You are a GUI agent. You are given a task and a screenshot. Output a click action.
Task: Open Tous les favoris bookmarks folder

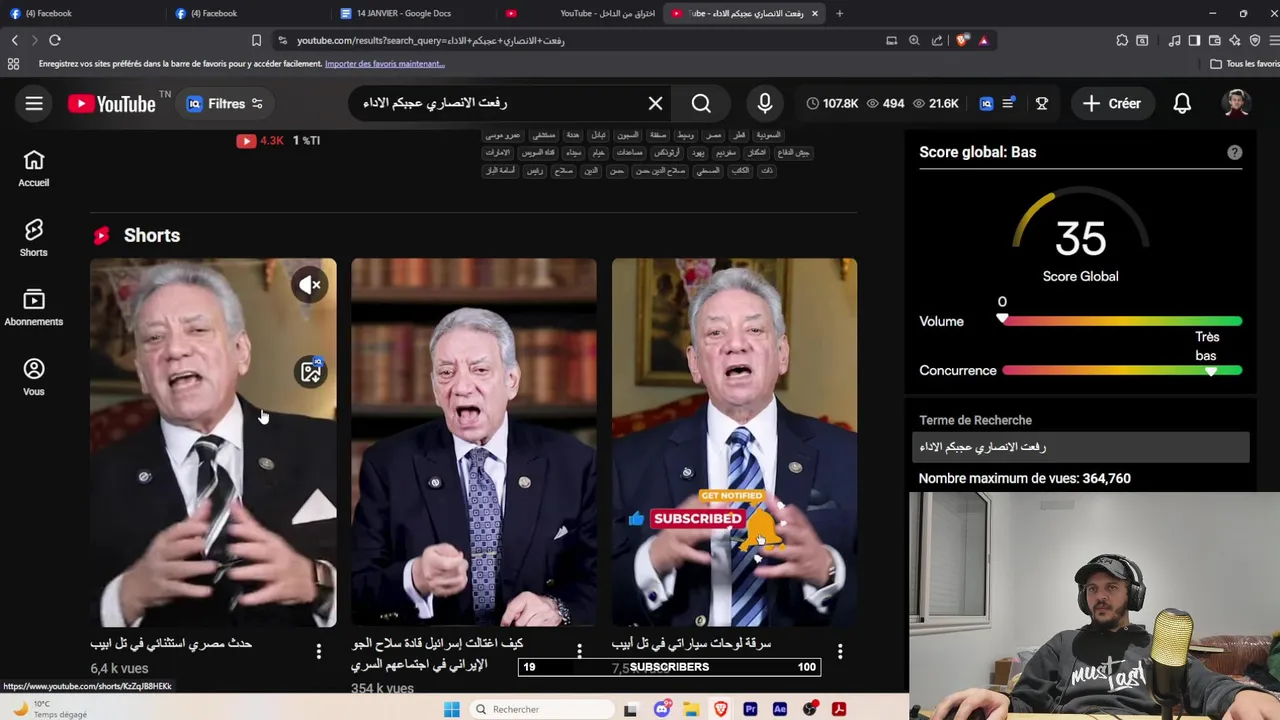tap(1244, 64)
